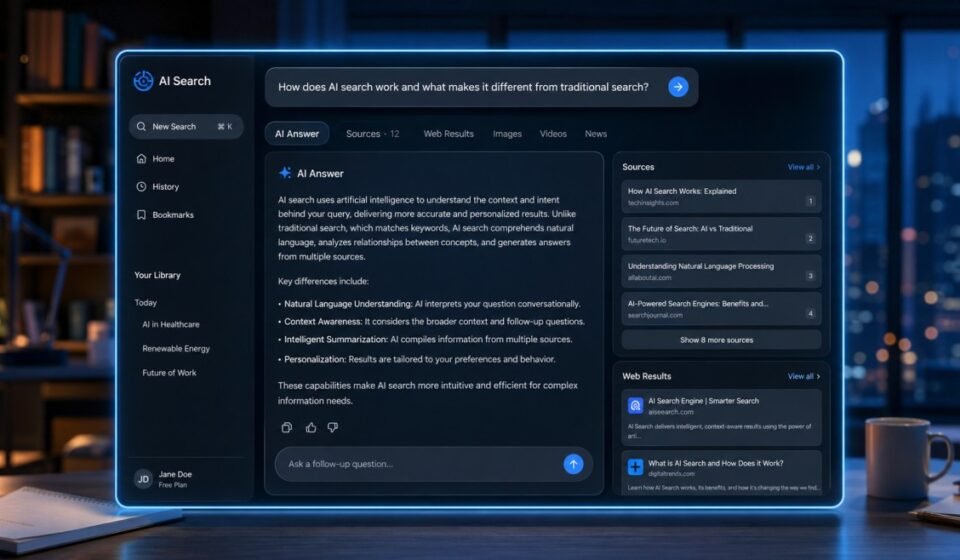Click the JD user avatar
Image resolution: width=960 pixels, height=560 pixels.
click(x=143, y=479)
